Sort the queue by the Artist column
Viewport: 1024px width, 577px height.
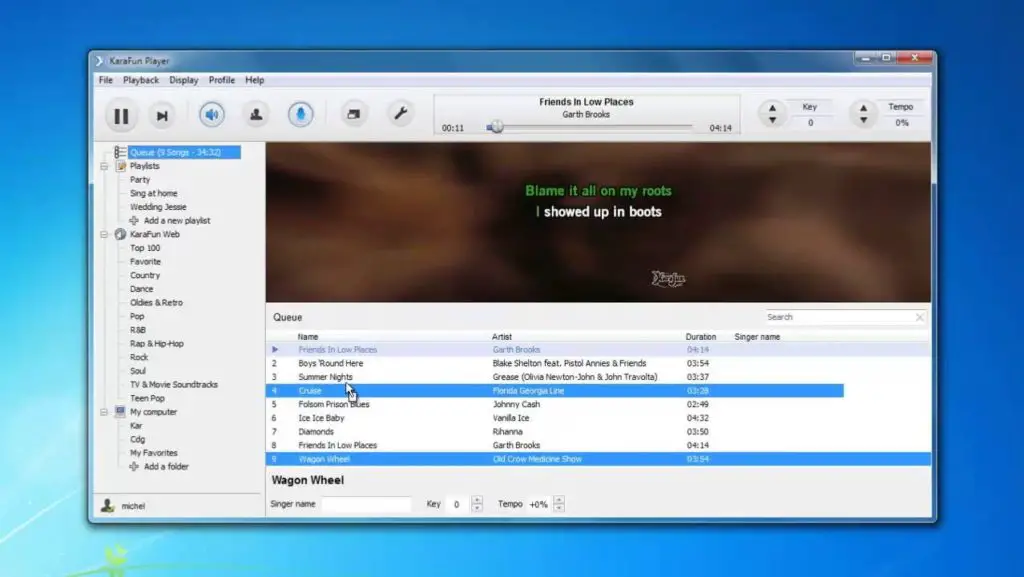pos(502,337)
